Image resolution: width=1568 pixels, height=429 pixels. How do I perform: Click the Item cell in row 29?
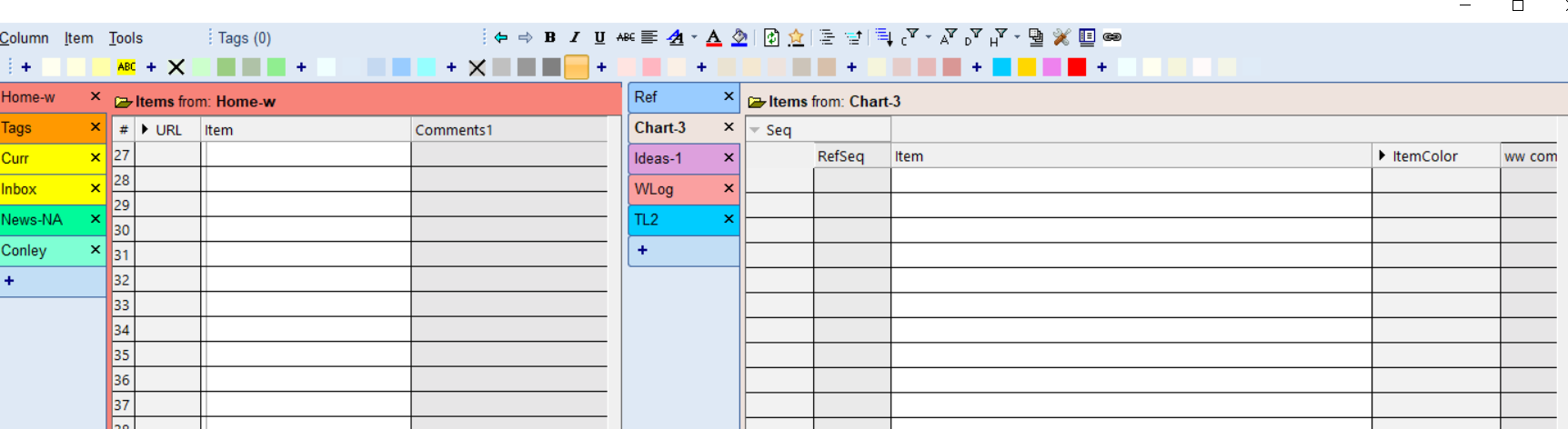click(x=306, y=205)
